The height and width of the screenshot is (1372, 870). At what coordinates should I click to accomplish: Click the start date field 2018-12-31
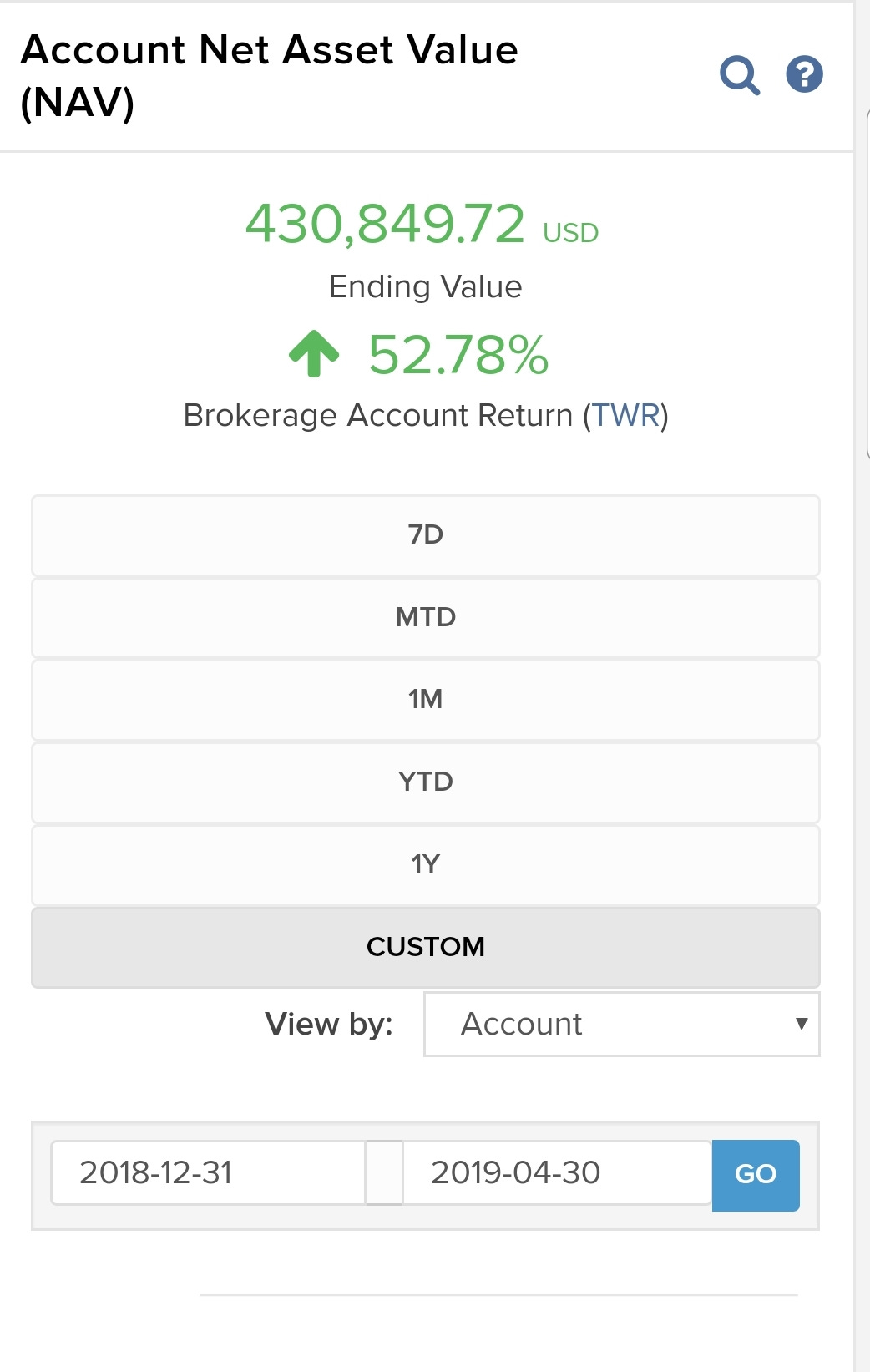tap(208, 1172)
